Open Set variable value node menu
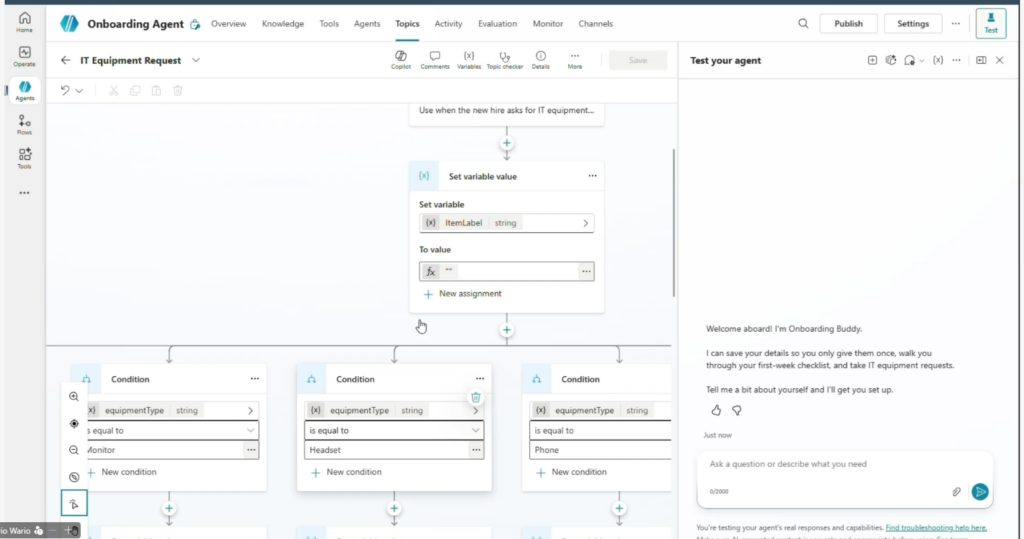The width and height of the screenshot is (1024, 539). pyautogui.click(x=592, y=176)
